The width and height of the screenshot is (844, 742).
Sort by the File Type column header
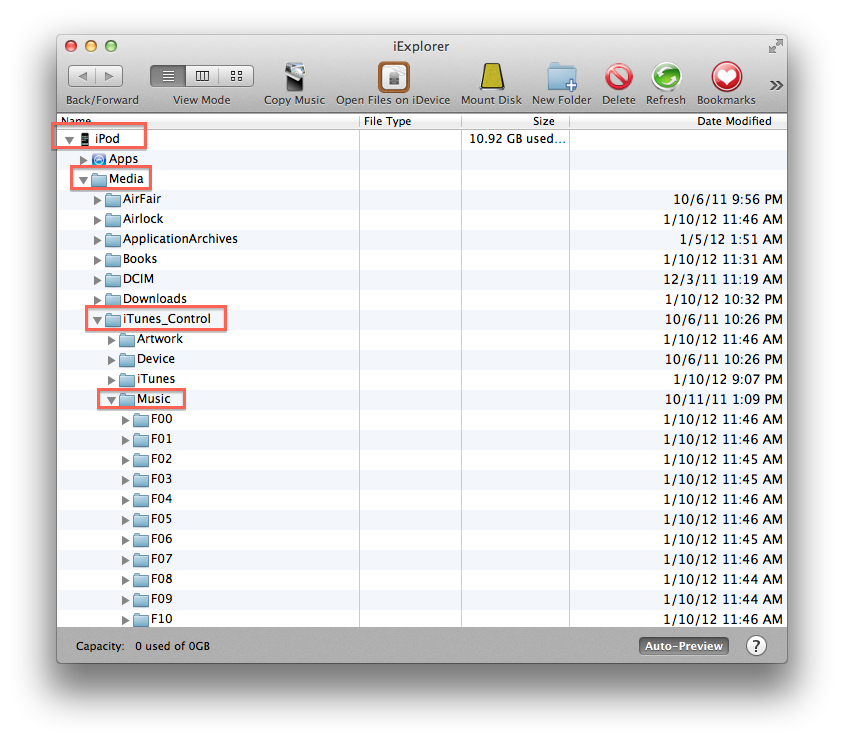coord(410,121)
